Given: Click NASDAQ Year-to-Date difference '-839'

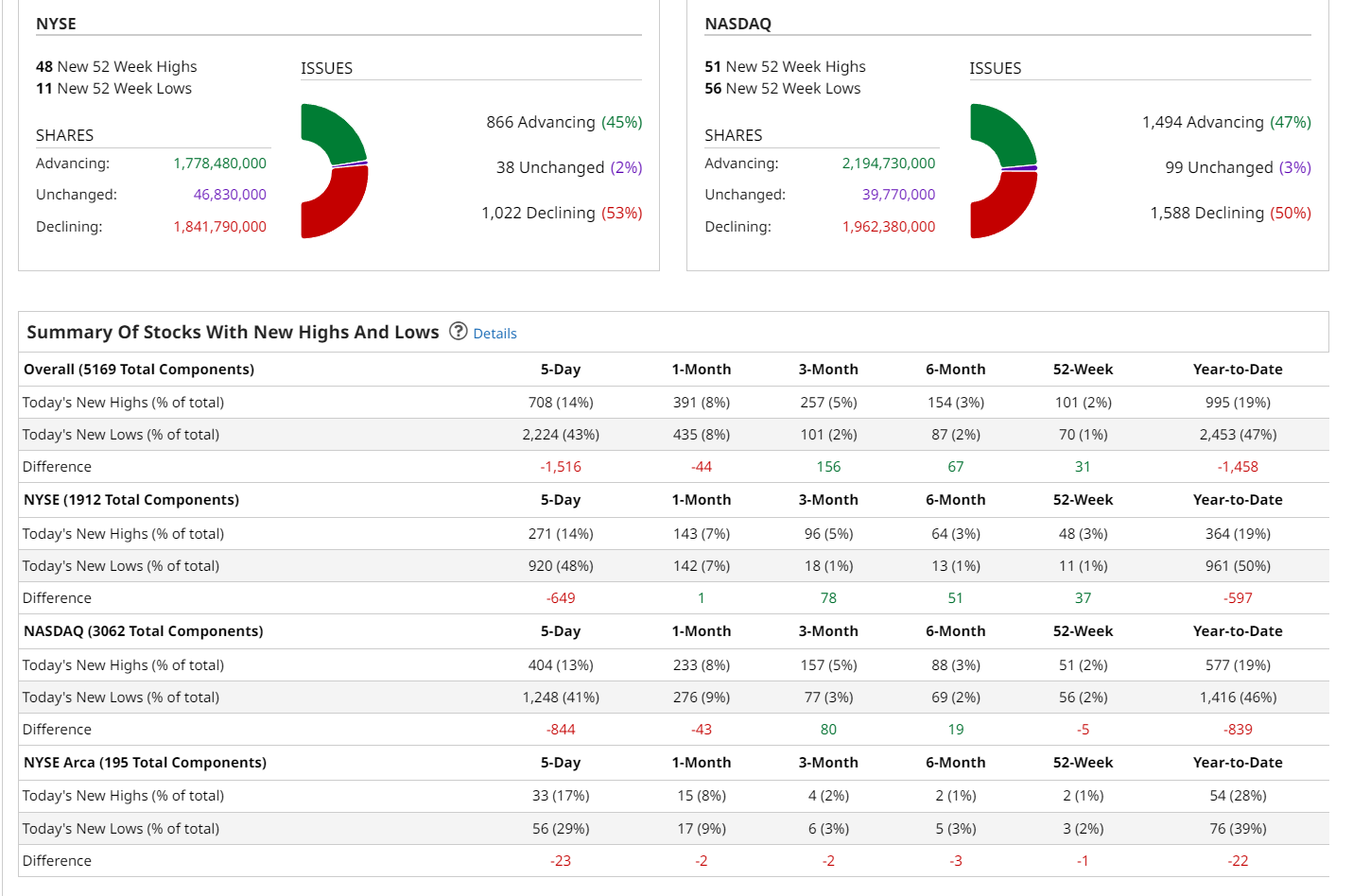Looking at the screenshot, I should (1238, 730).
